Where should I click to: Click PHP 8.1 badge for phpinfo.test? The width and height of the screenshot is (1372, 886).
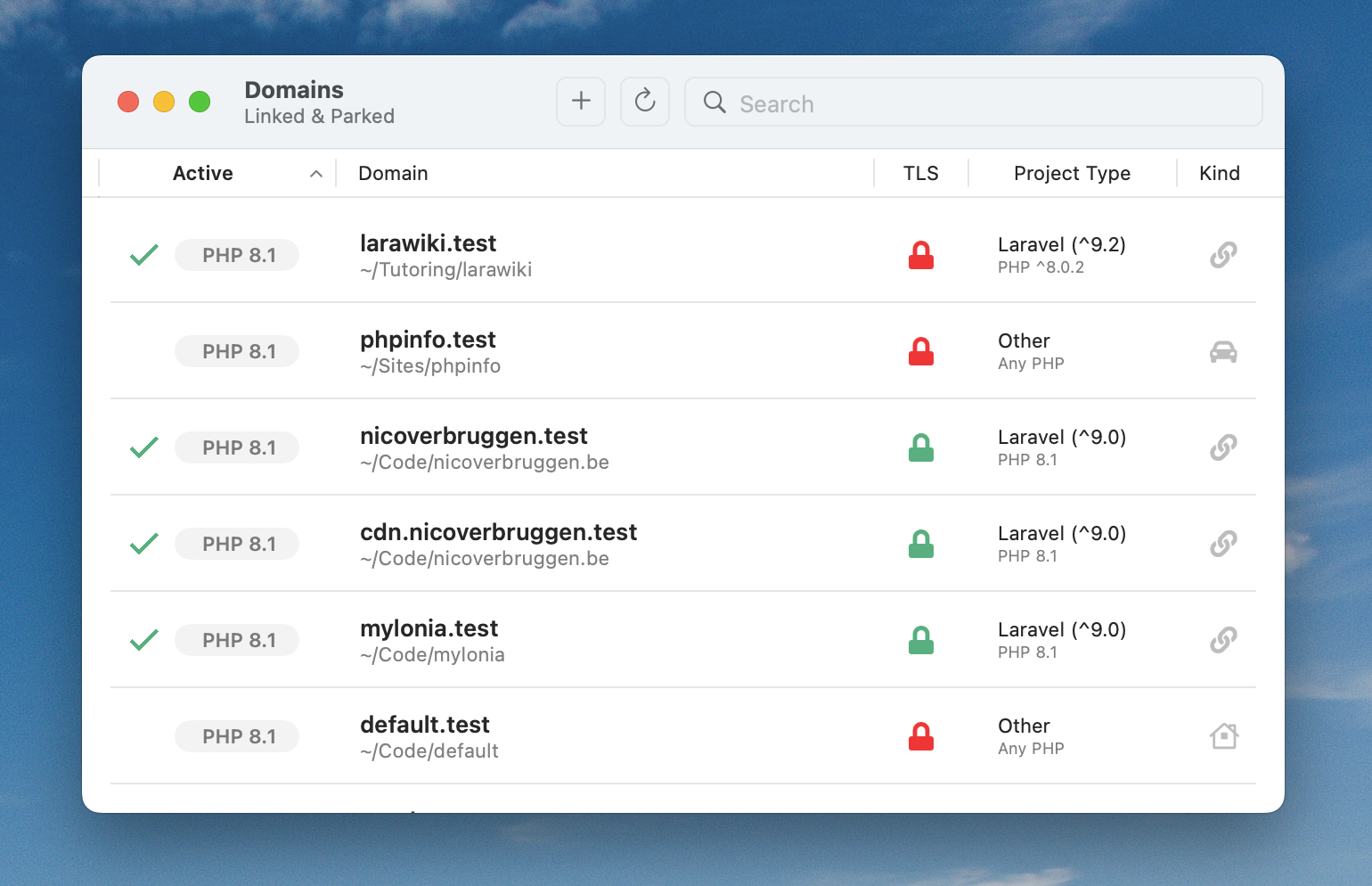pyautogui.click(x=237, y=351)
